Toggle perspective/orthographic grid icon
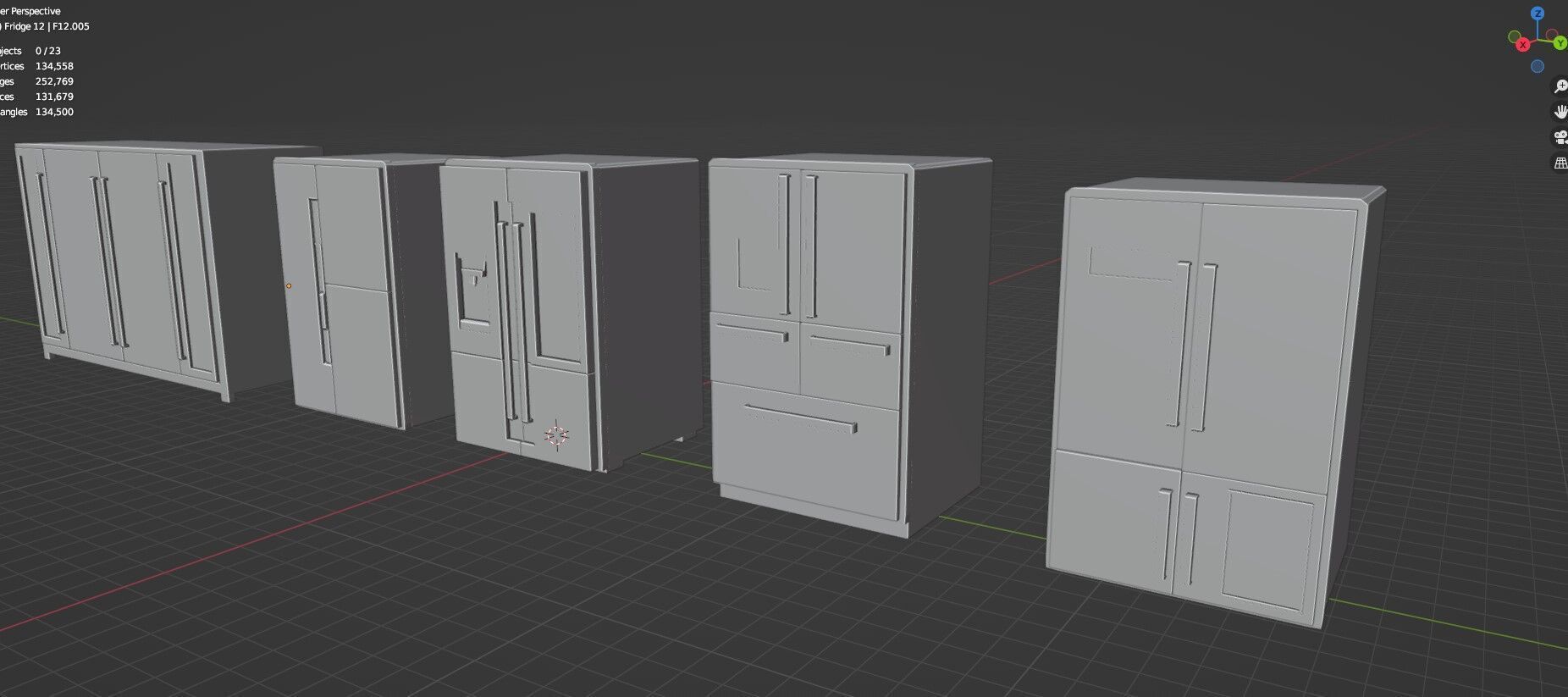 pos(1560,163)
